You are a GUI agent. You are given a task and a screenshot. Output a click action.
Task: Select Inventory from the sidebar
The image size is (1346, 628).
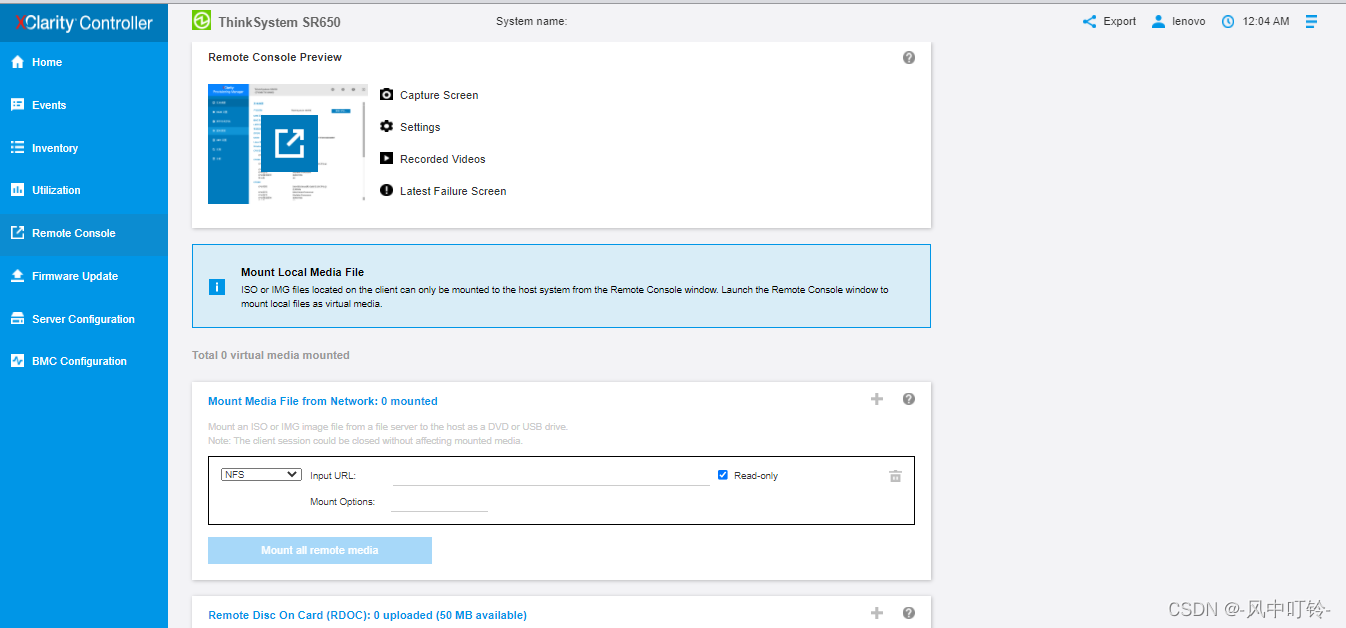55,148
